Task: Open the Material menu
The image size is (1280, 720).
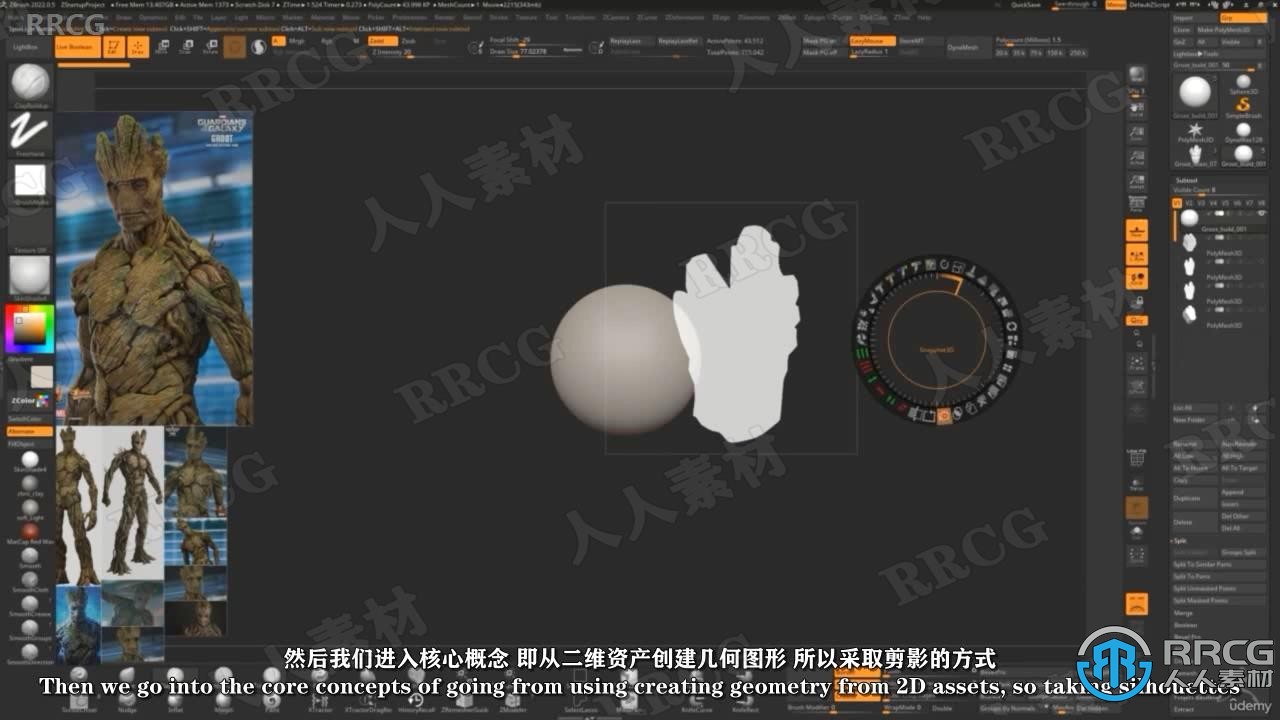Action: (323, 18)
